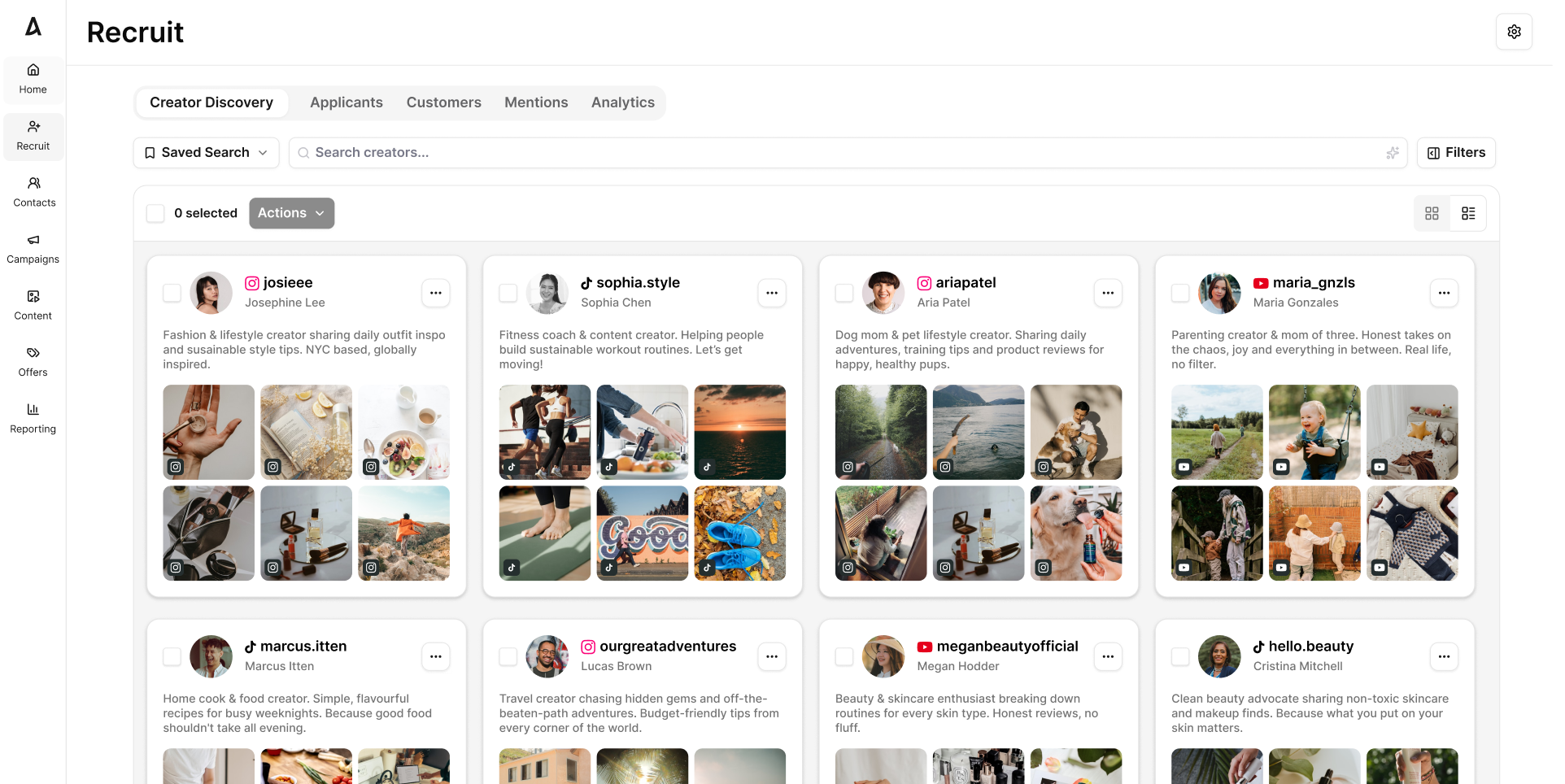This screenshot has width=1565, height=784.
Task: Open Content in the sidebar
Action: (x=33, y=306)
